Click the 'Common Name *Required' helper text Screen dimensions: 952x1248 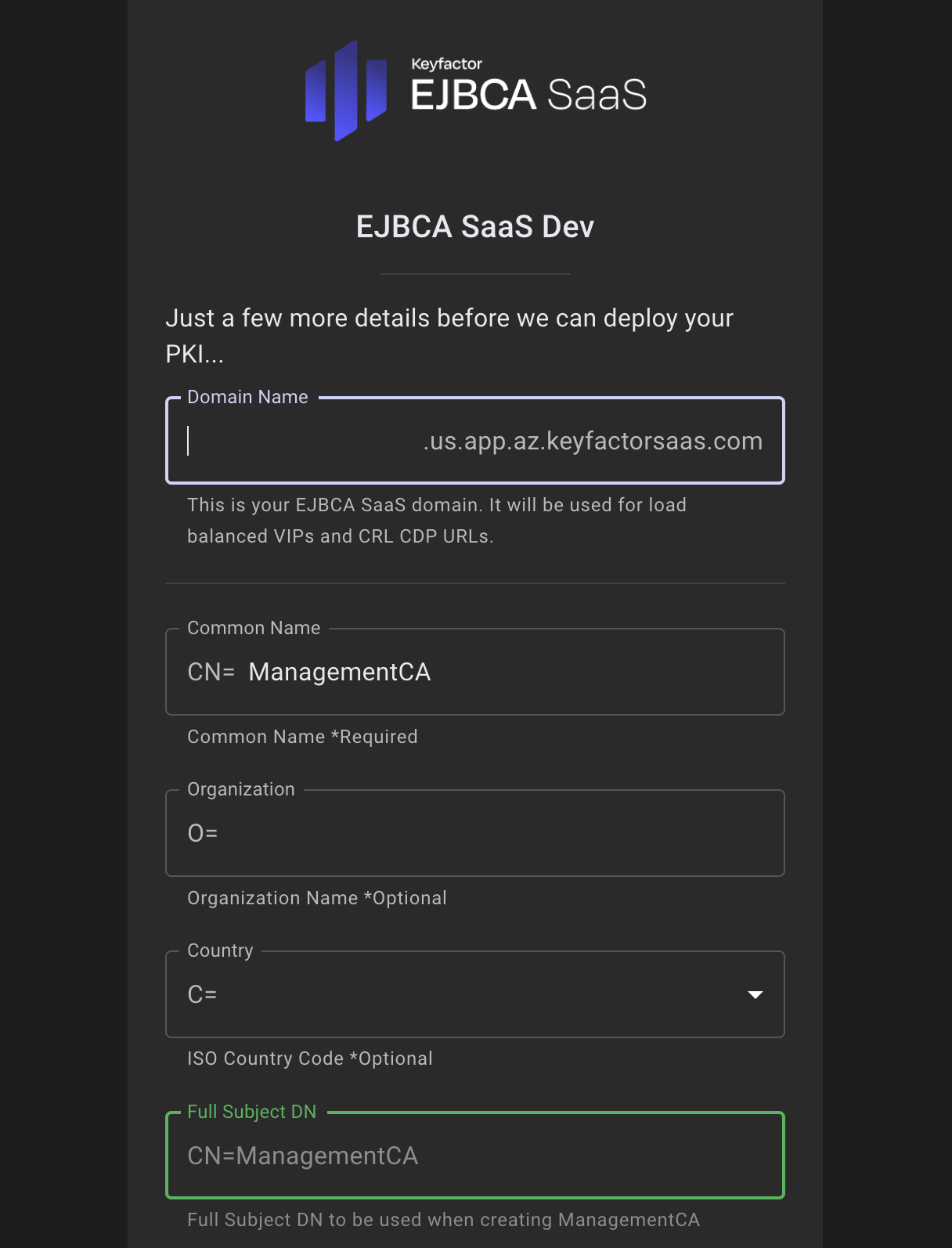click(302, 737)
